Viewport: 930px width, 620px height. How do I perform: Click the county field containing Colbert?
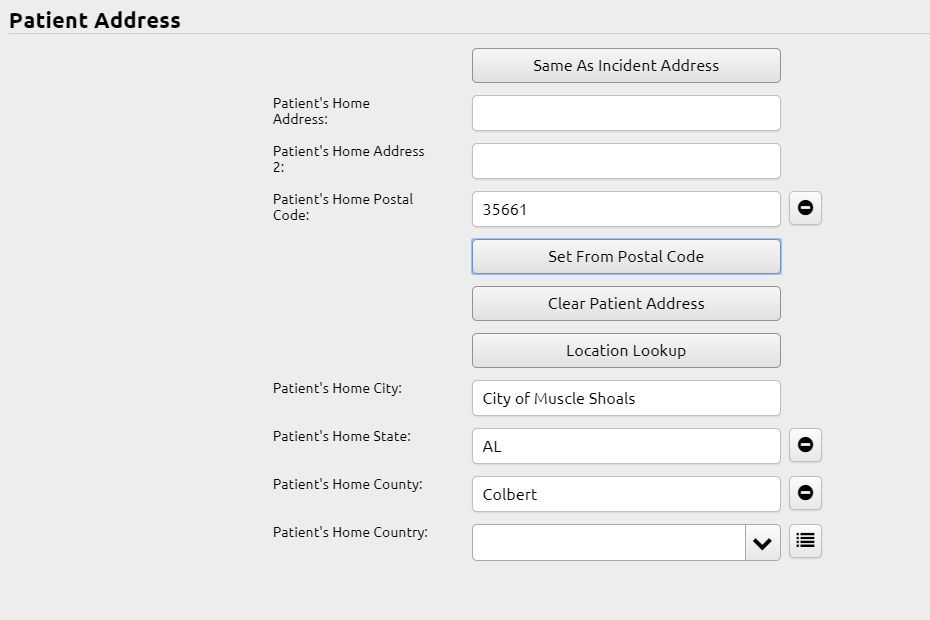[x=626, y=494]
